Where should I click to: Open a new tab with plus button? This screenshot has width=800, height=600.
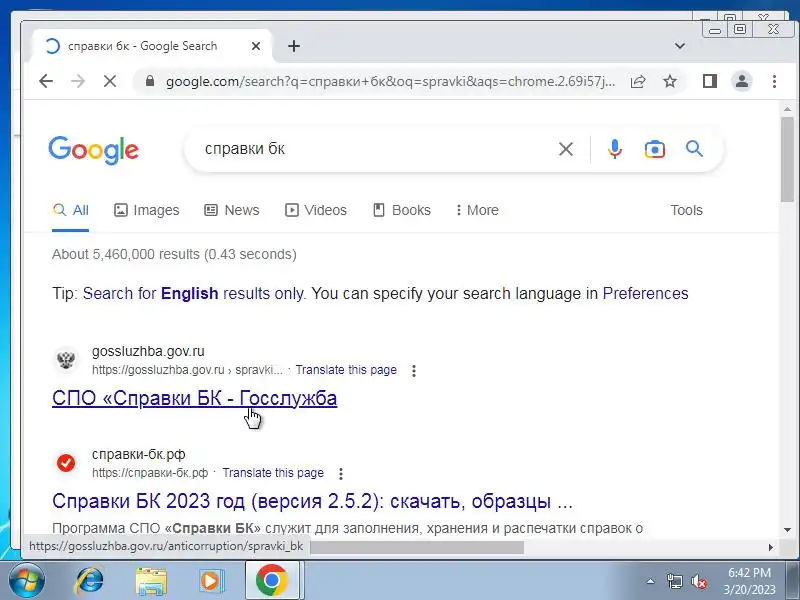[294, 46]
